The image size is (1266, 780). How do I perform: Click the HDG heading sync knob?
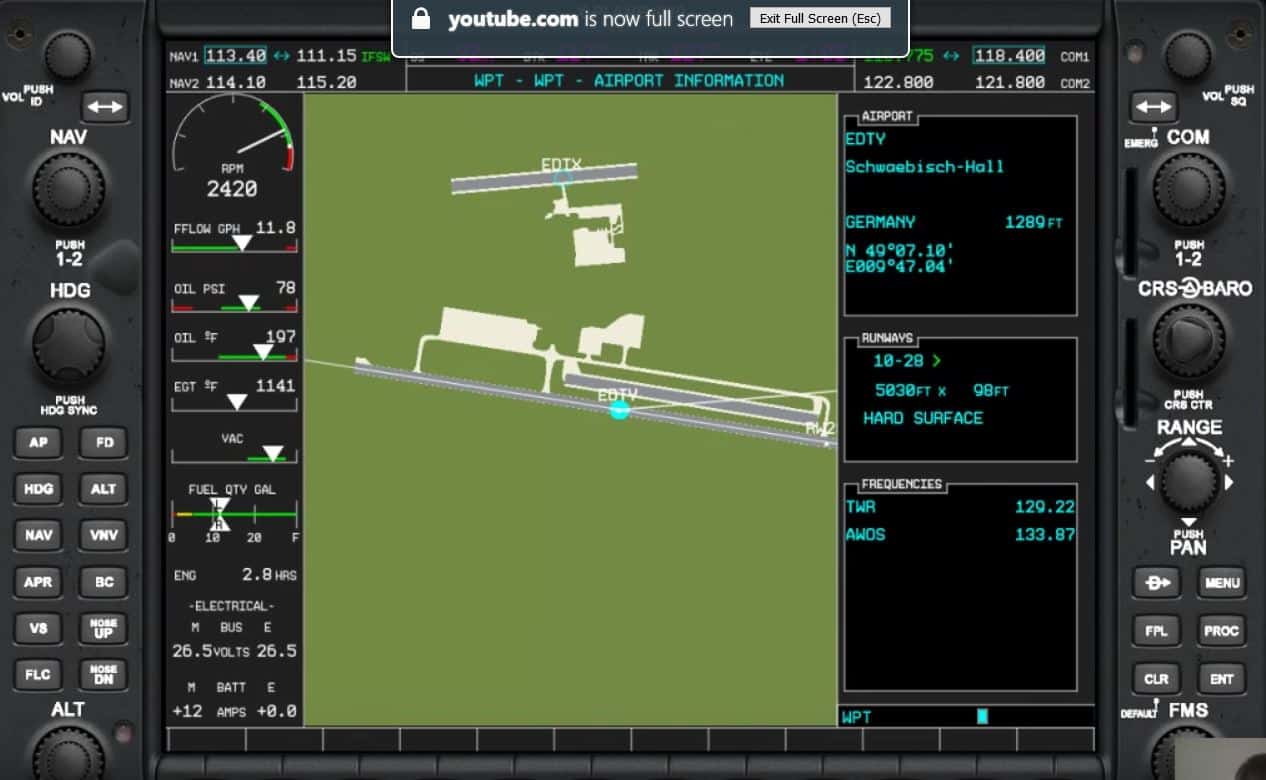(68, 344)
